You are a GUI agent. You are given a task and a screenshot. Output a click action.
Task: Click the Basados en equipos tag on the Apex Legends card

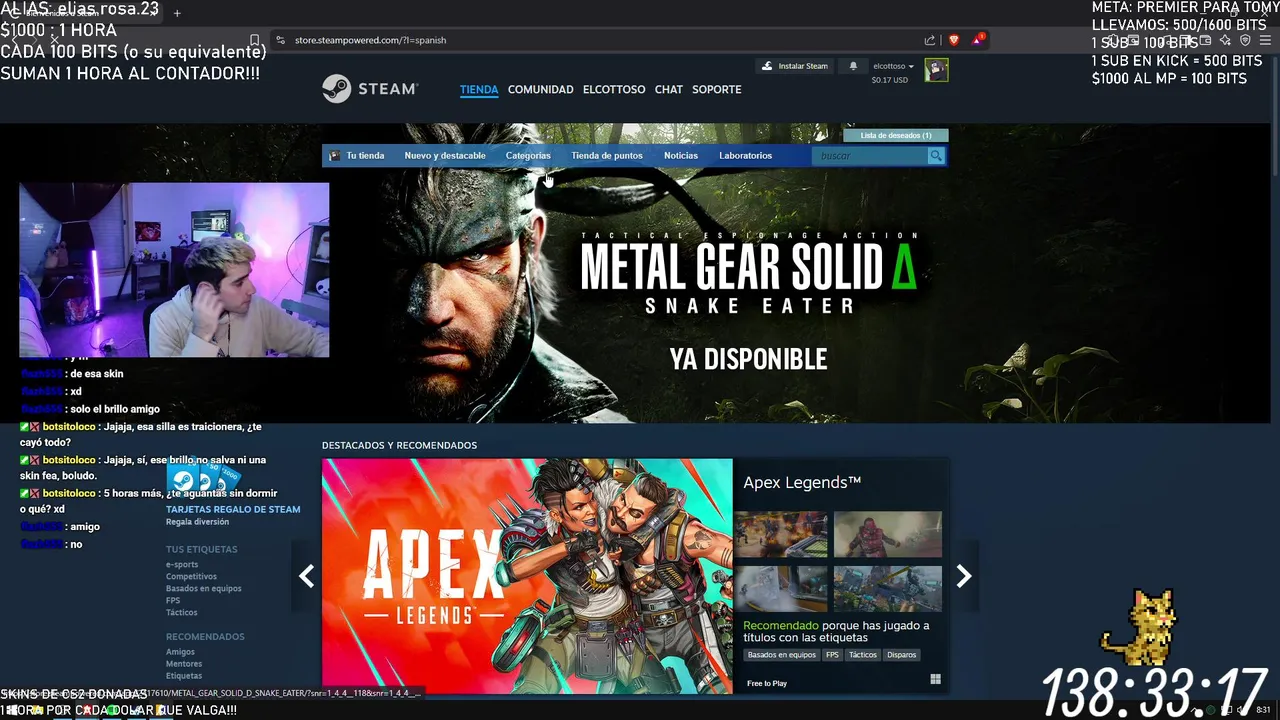click(782, 655)
